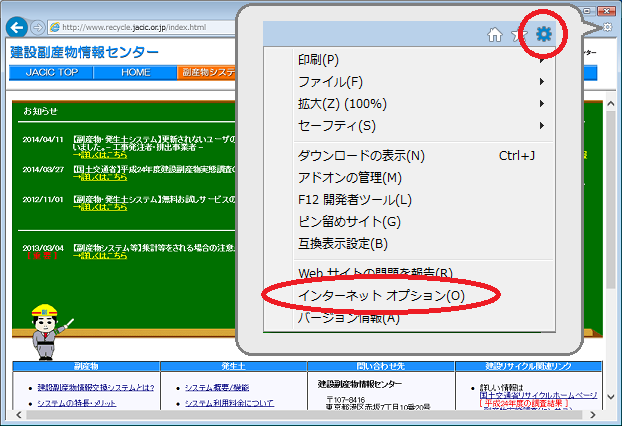This screenshot has height=426, width=622.
Task: Click the helmeted worker mascot image
Action: [x=48, y=332]
